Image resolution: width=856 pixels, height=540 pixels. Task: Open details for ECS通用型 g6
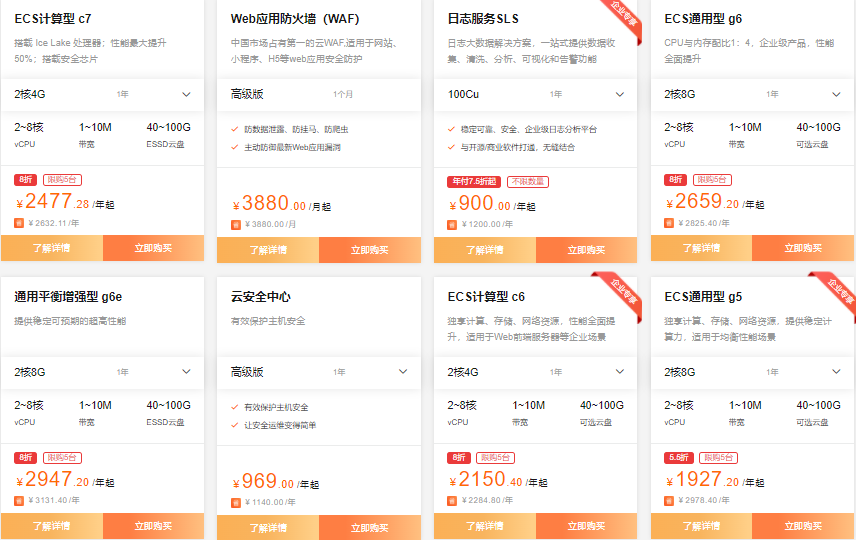(702, 248)
